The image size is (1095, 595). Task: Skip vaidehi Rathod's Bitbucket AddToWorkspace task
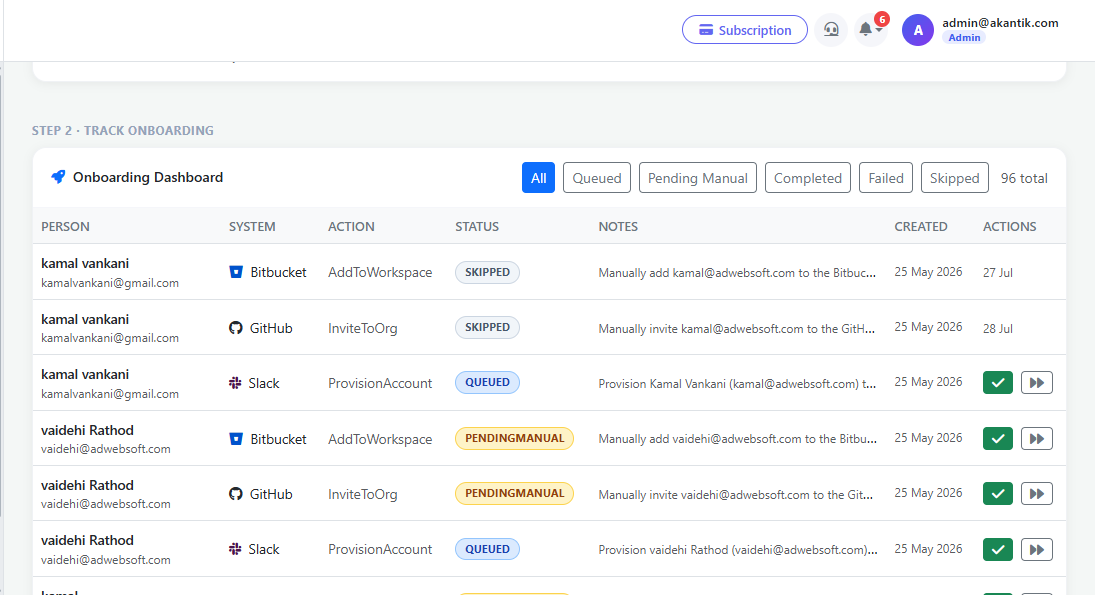coord(1037,439)
